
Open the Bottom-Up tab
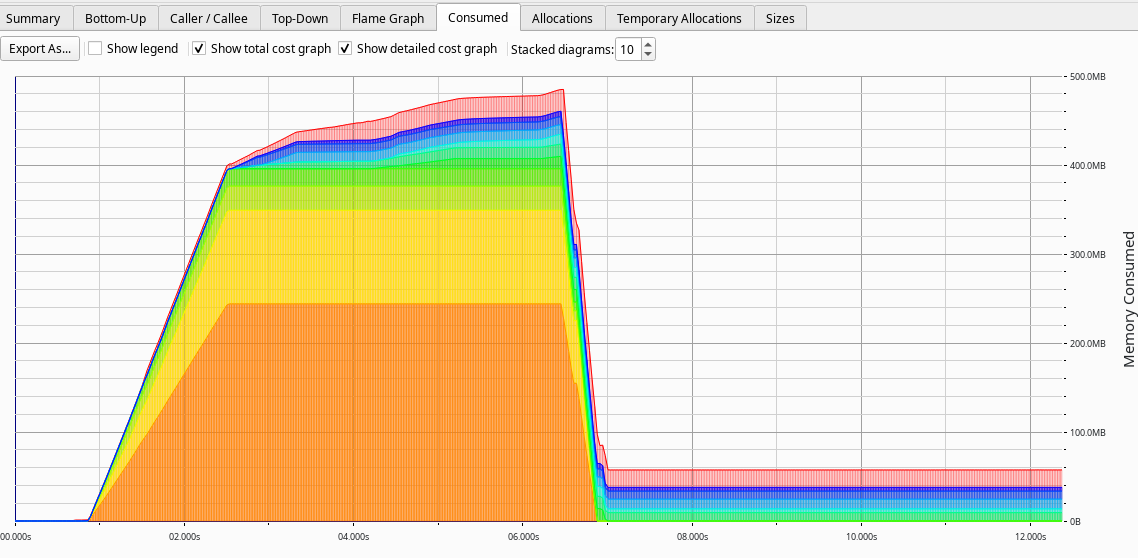coord(115,18)
